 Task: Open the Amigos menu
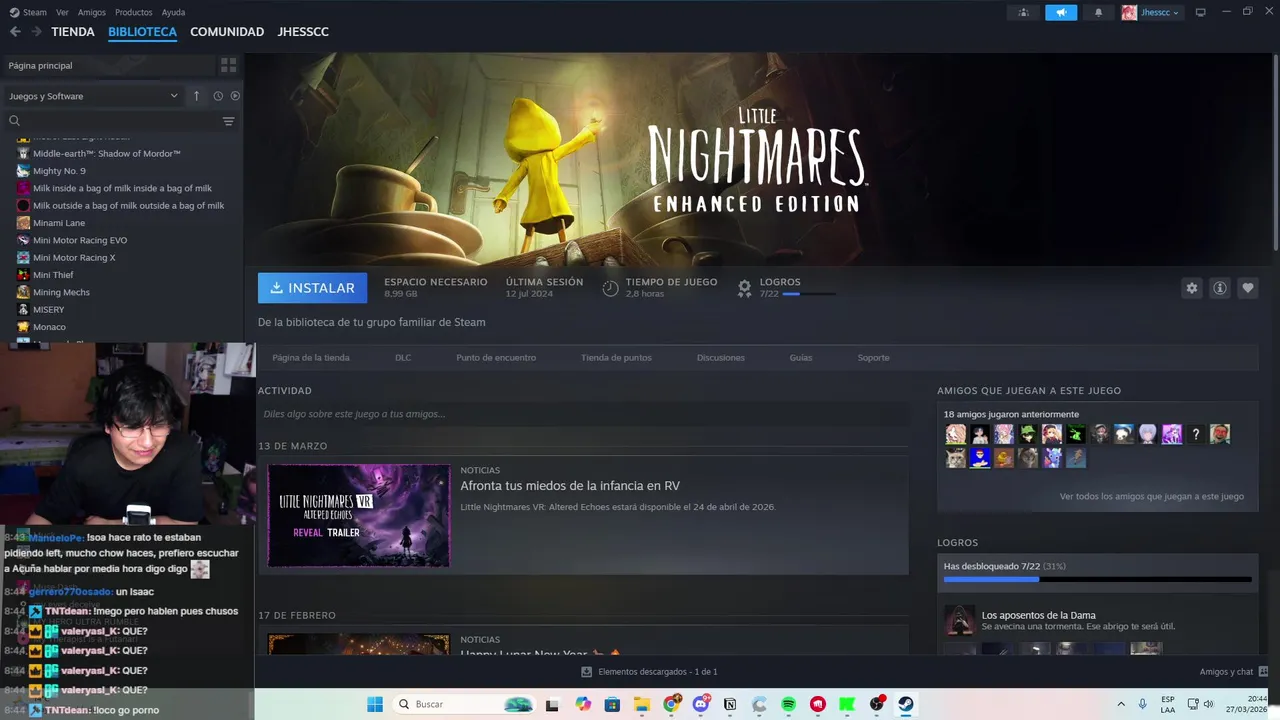coord(92,12)
